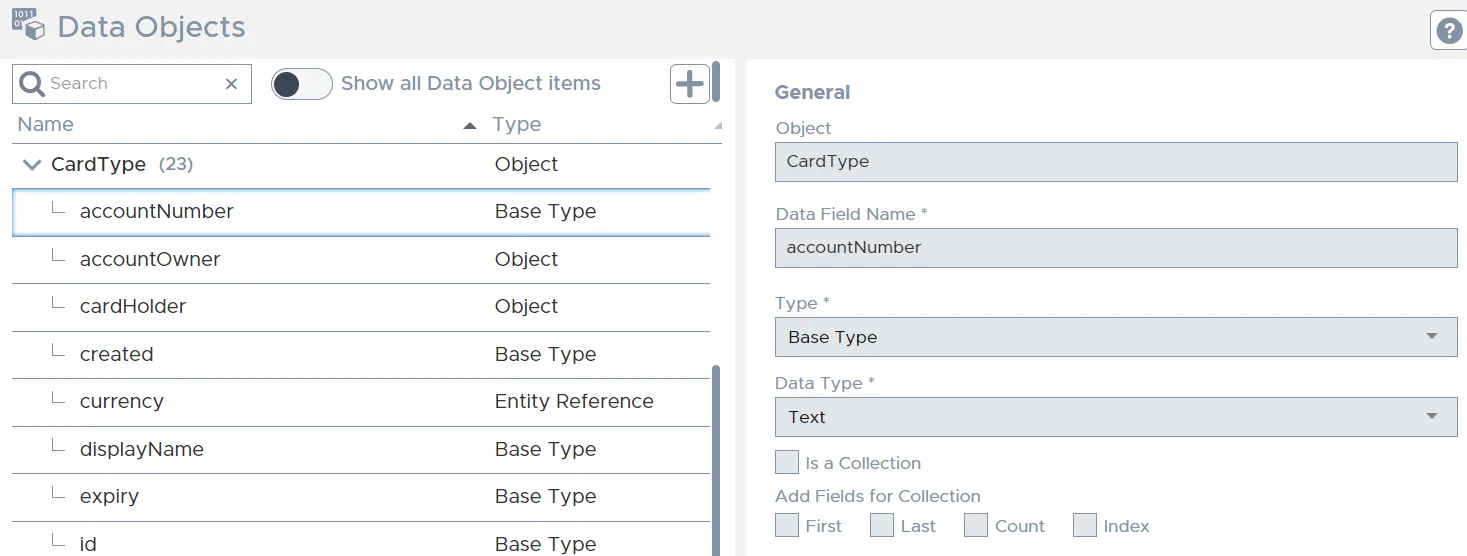Check the Is a Collection checkbox
This screenshot has height=556, width=1467.
787,462
